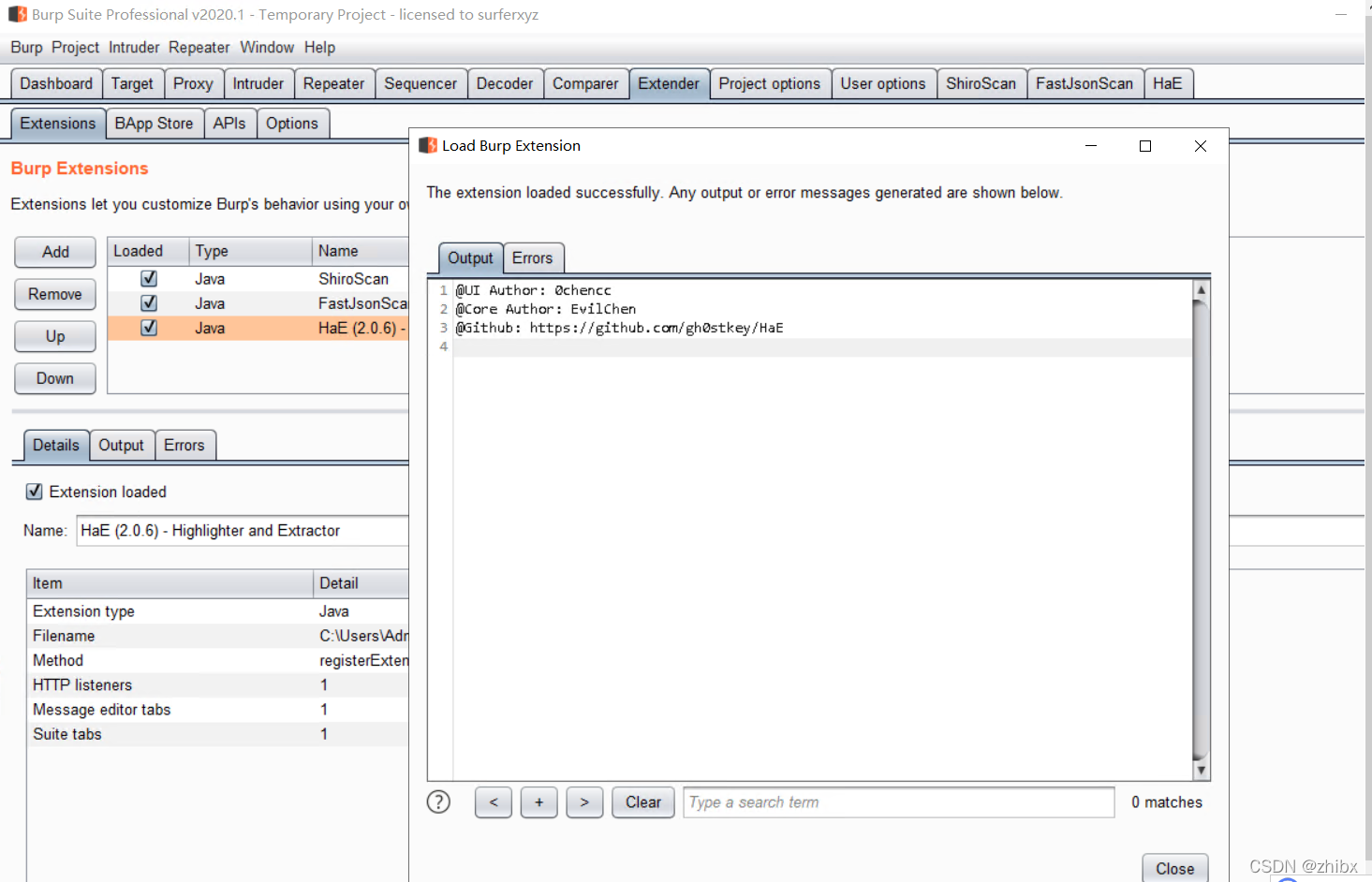This screenshot has height=882, width=1372.
Task: Click the Close button of the dialog
Action: coord(1175,868)
